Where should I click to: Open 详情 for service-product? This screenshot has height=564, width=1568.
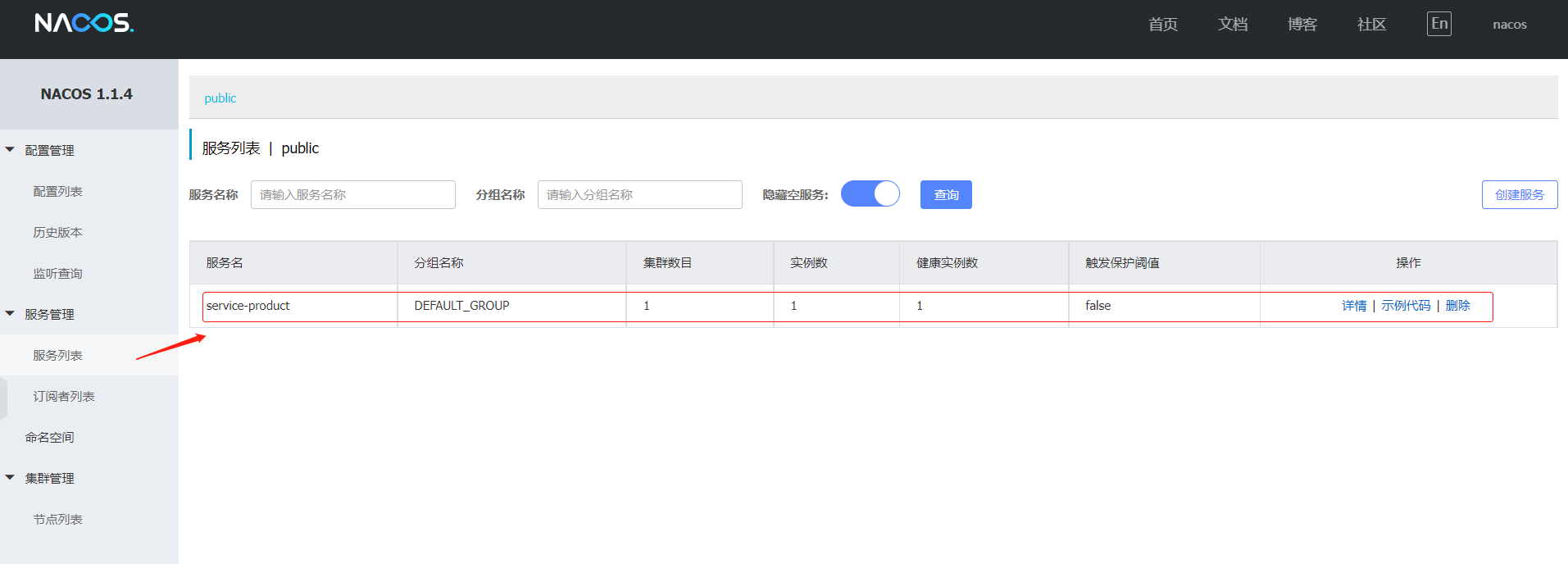(x=1354, y=306)
